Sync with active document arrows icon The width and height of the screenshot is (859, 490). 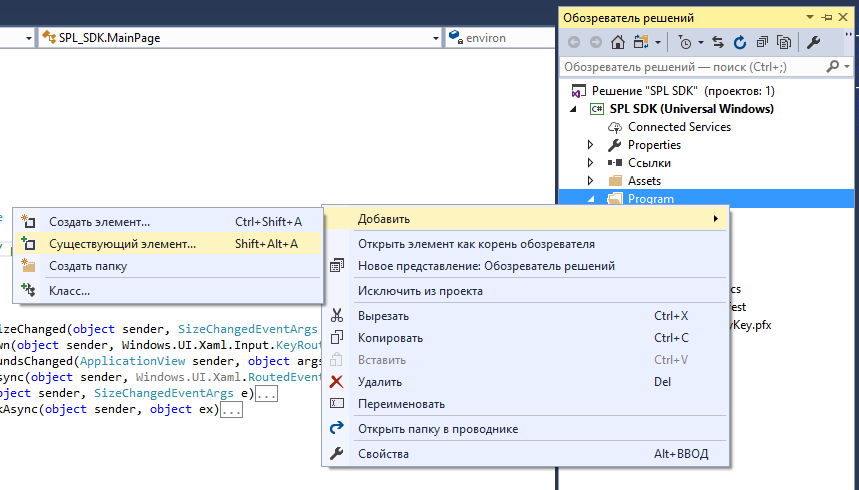tap(718, 42)
